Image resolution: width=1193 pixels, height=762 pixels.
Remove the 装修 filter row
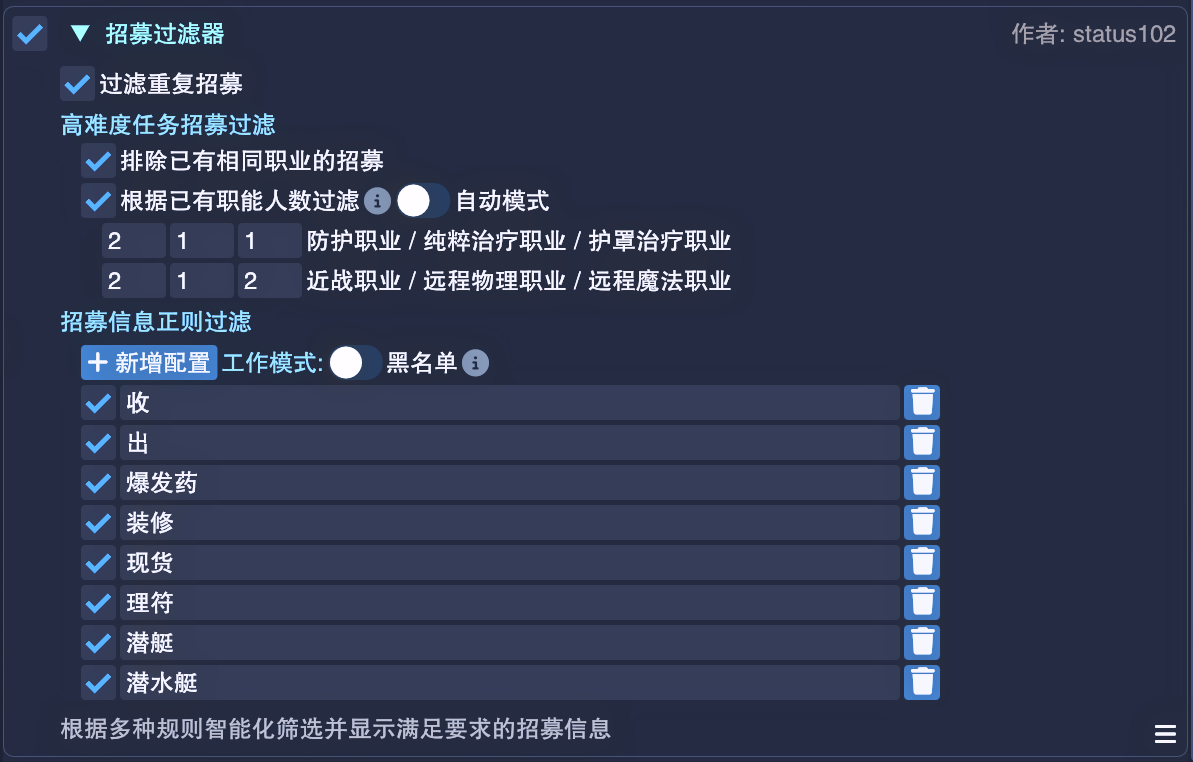point(922,522)
